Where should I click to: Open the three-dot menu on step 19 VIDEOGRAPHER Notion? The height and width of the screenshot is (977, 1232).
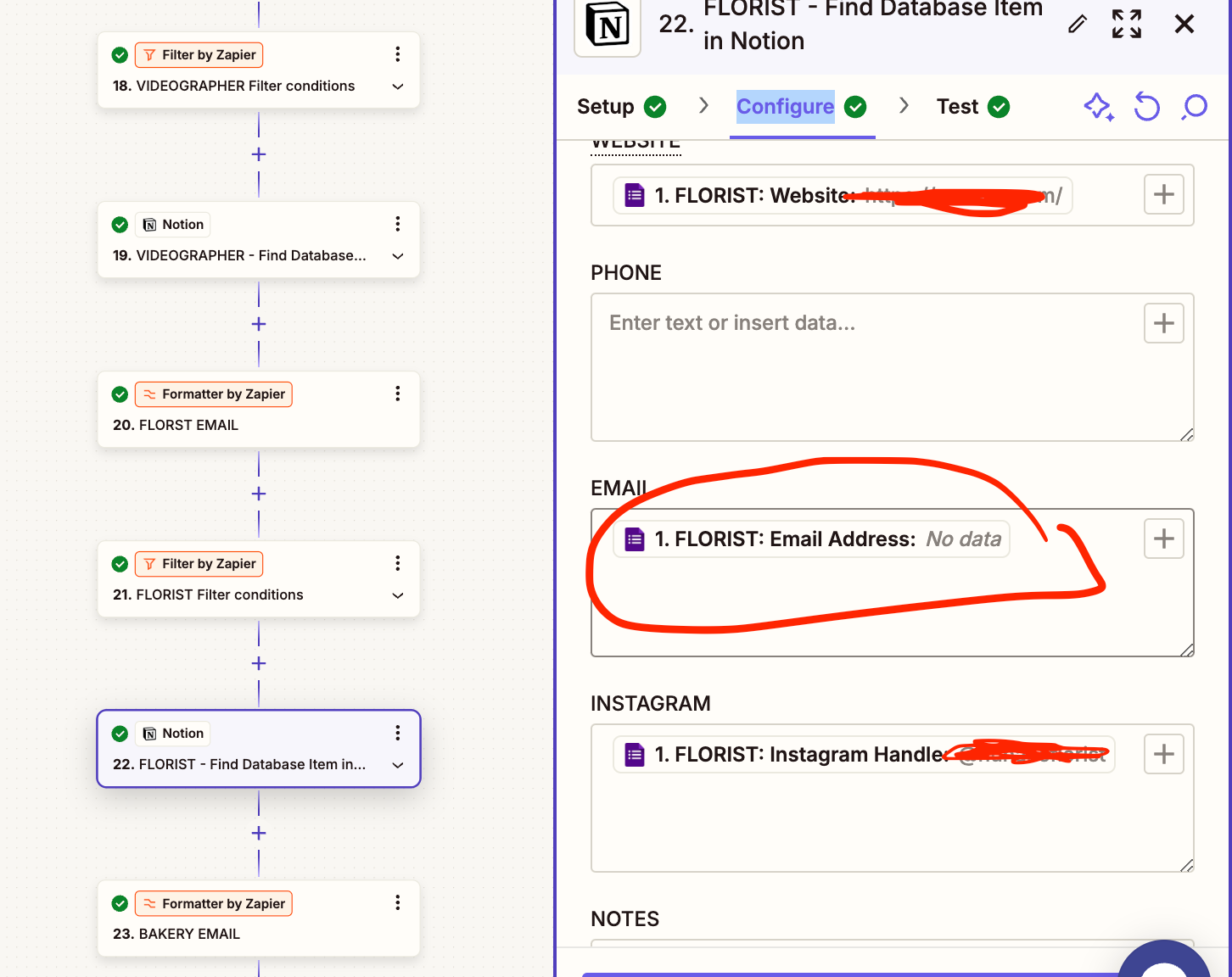point(397,224)
